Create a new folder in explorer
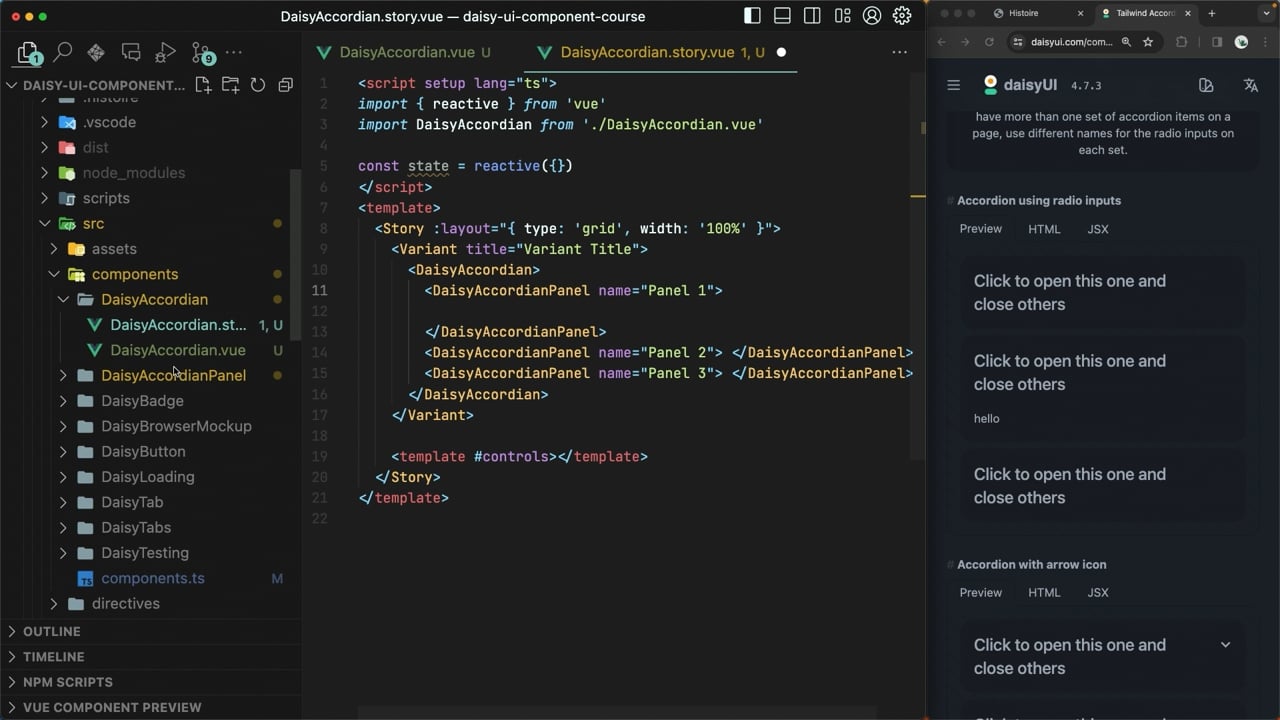The image size is (1280, 720). [230, 85]
